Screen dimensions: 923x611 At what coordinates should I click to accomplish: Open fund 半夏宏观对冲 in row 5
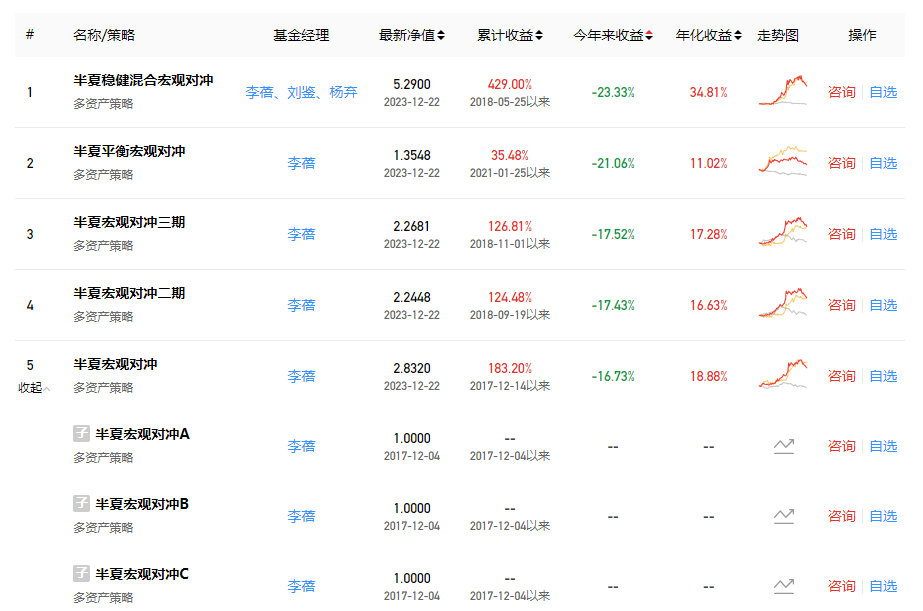point(115,364)
